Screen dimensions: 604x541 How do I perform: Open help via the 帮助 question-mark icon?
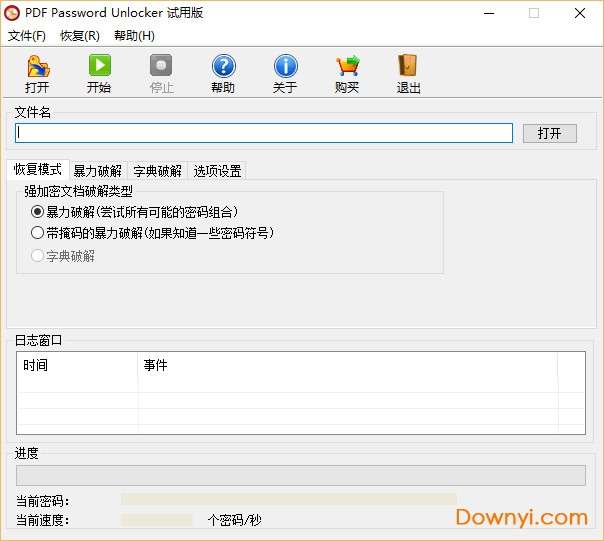[x=223, y=66]
